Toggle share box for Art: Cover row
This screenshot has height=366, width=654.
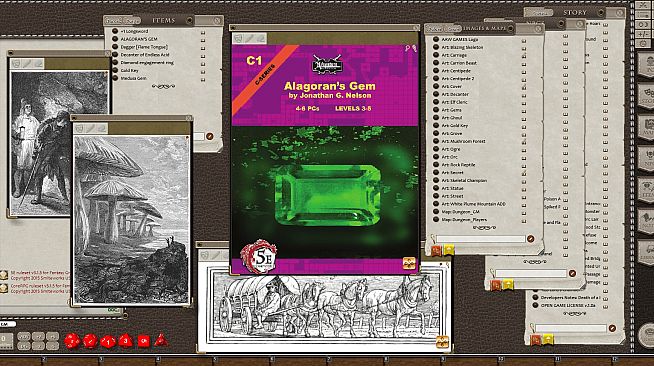tap(524, 87)
